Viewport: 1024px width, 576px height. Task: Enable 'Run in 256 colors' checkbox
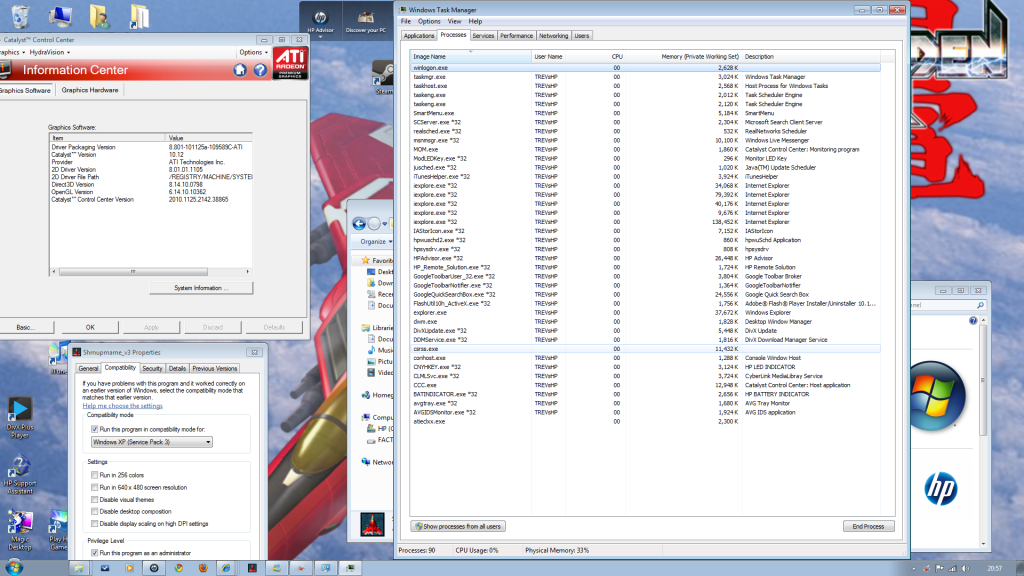pos(95,475)
